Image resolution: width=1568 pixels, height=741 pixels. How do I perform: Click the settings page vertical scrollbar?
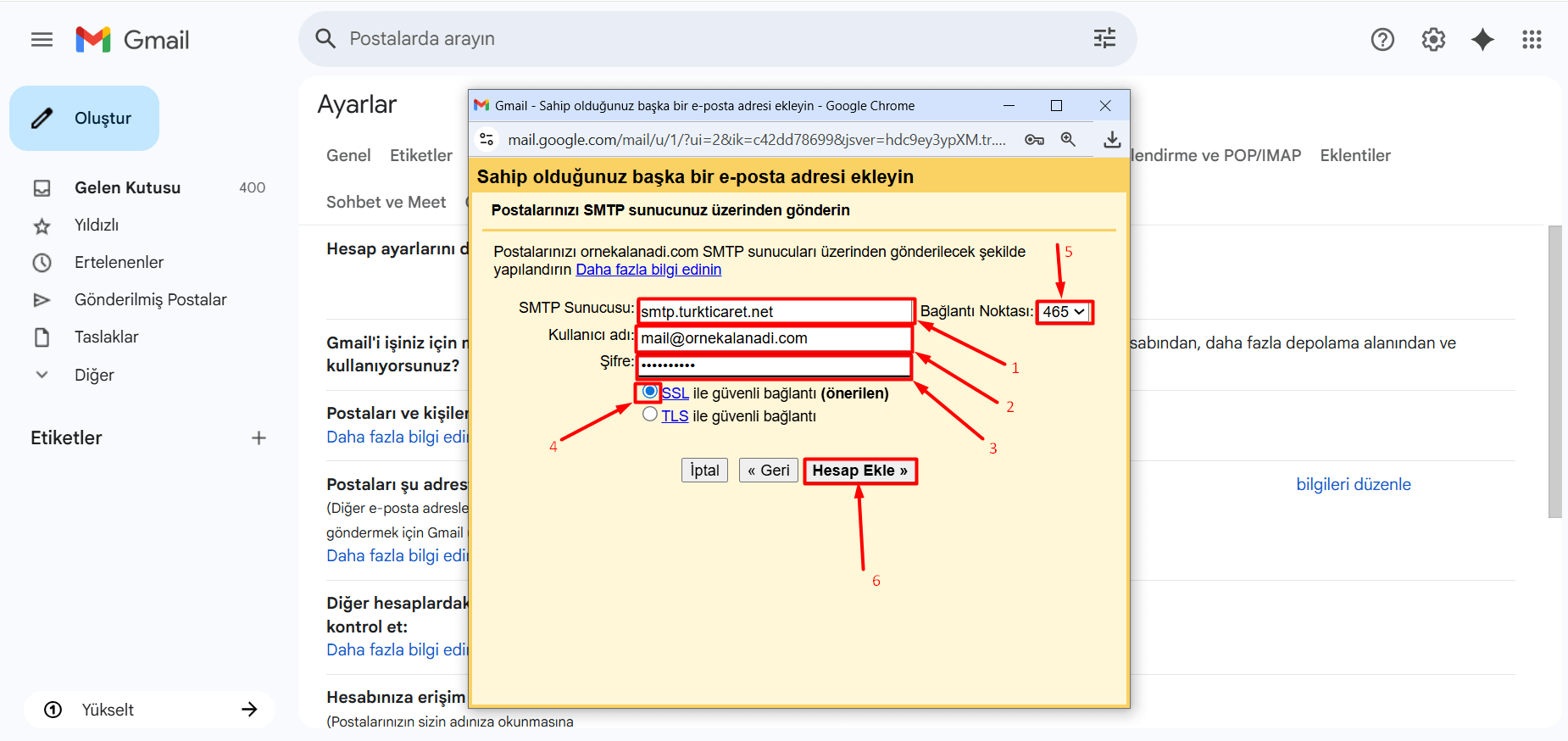pyautogui.click(x=1554, y=371)
